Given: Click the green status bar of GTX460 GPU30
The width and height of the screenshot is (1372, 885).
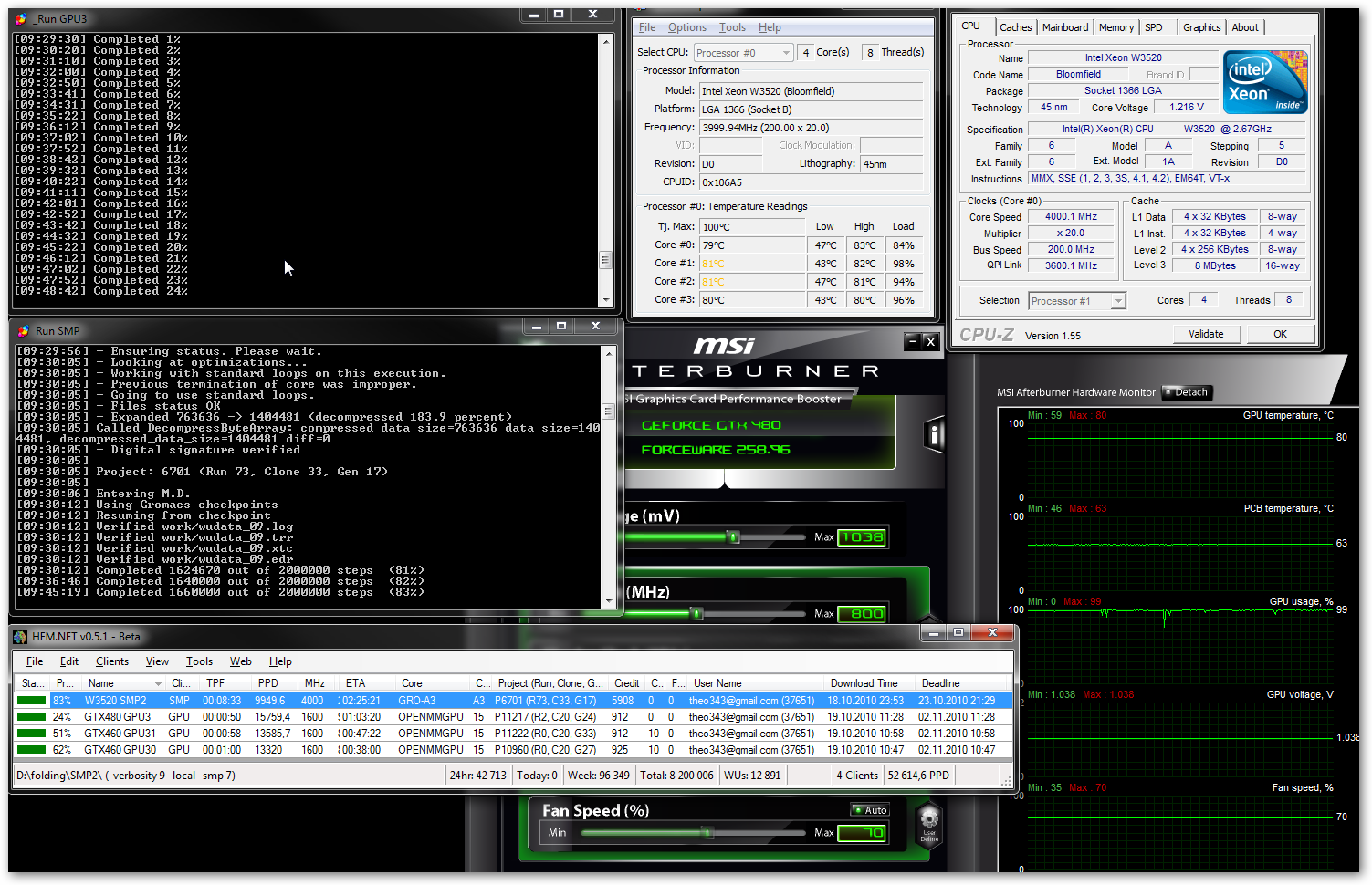Looking at the screenshot, I should coord(32,750).
